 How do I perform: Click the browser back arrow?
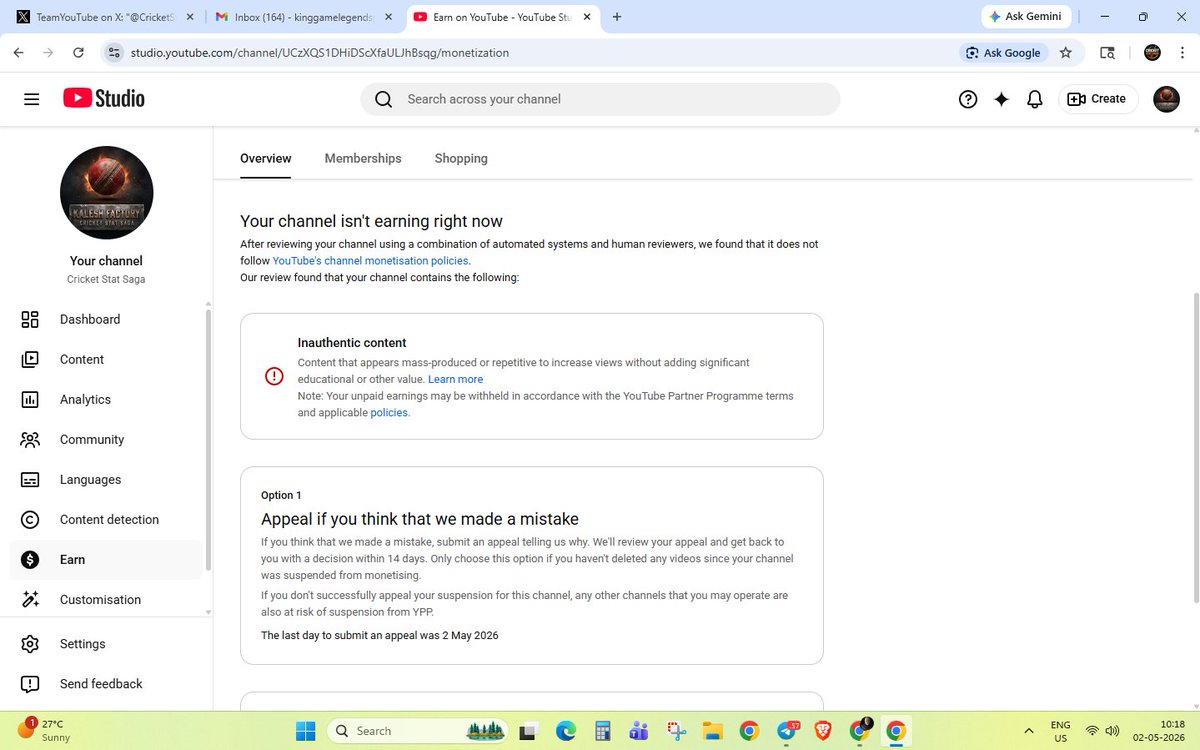point(18,52)
